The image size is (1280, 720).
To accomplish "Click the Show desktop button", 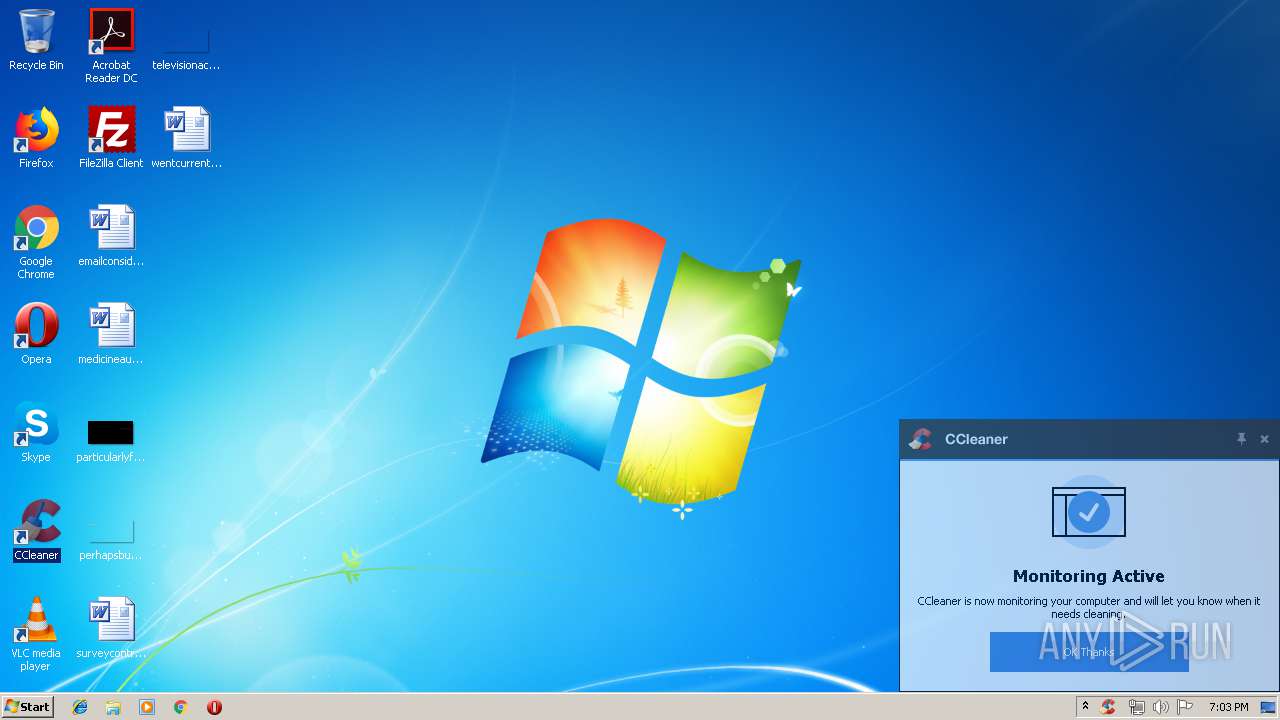I will tap(1269, 707).
